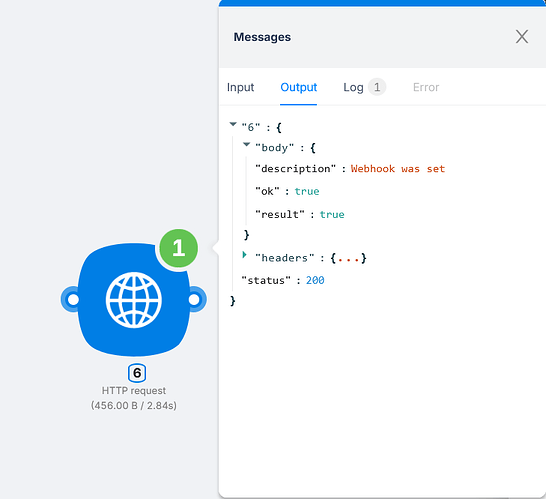Expand the "headers" collapsed object
Image resolution: width=546 pixels, height=499 pixels.
tap(244, 255)
